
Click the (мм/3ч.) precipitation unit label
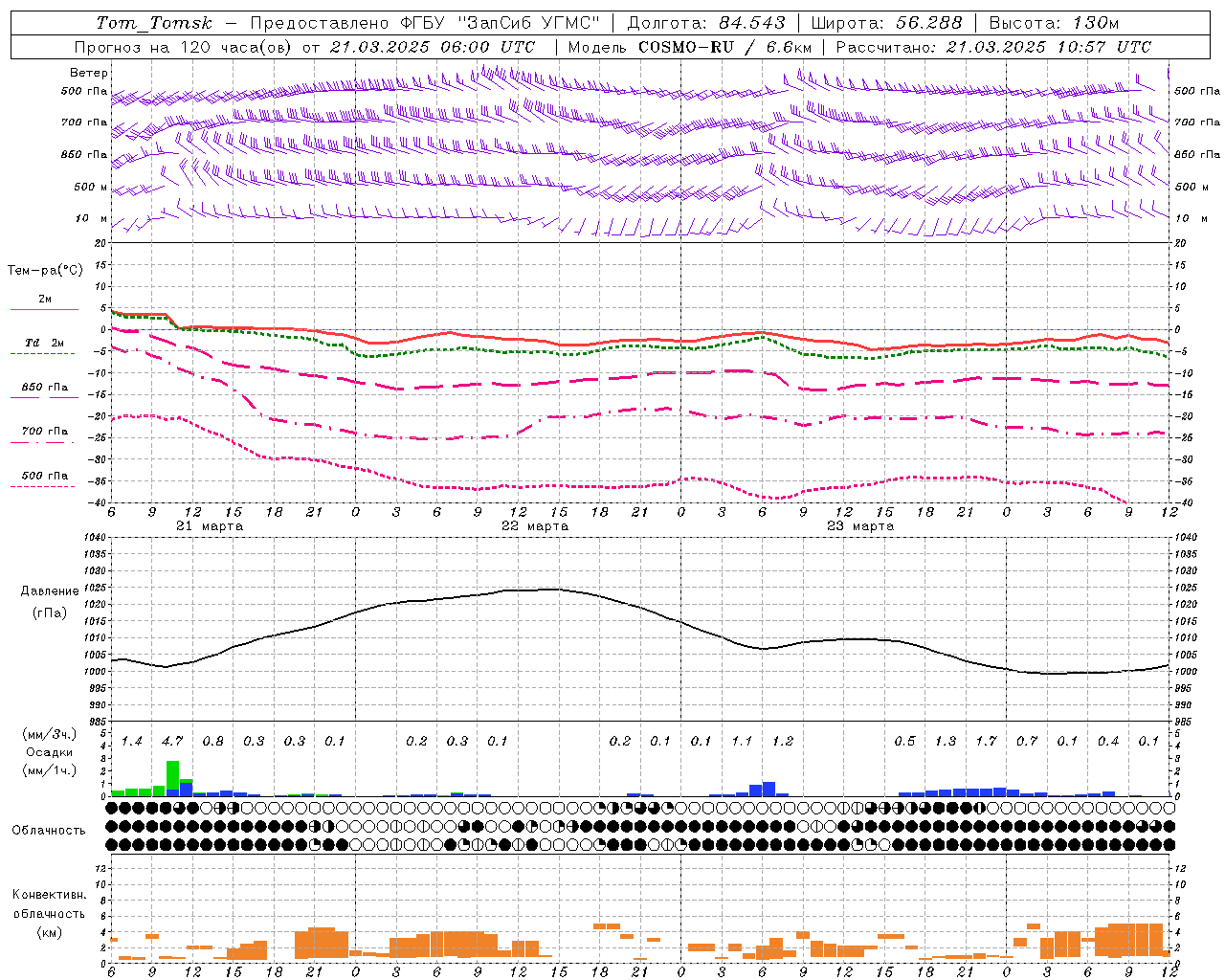[51, 734]
